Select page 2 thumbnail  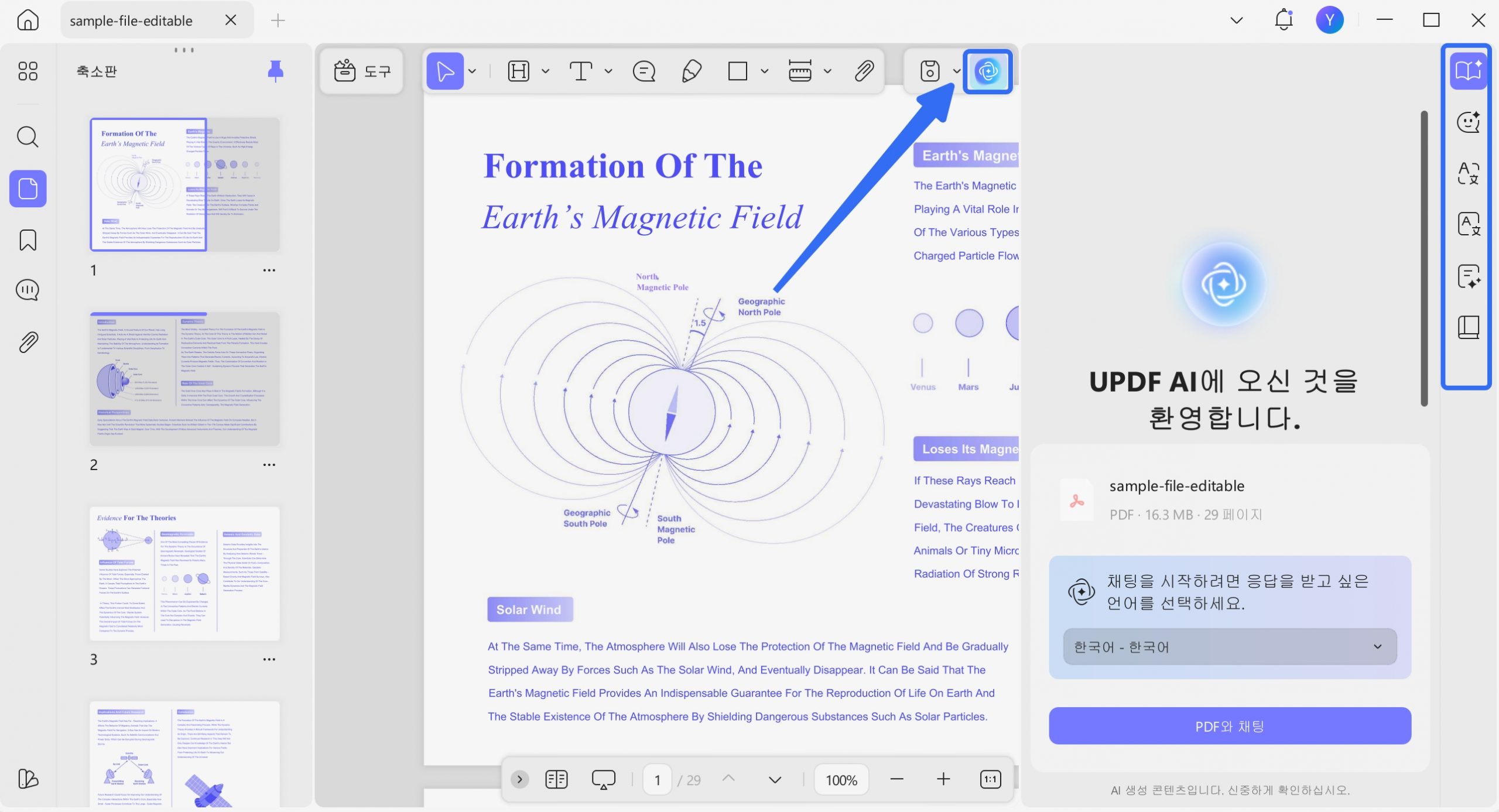click(x=185, y=379)
